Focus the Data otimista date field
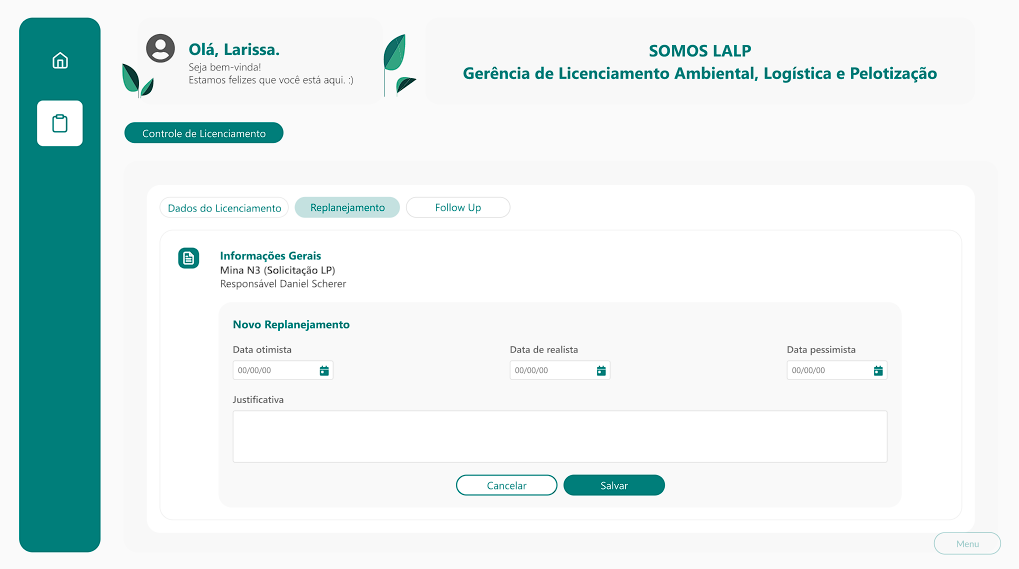The width and height of the screenshot is (1019, 569). pyautogui.click(x=283, y=370)
